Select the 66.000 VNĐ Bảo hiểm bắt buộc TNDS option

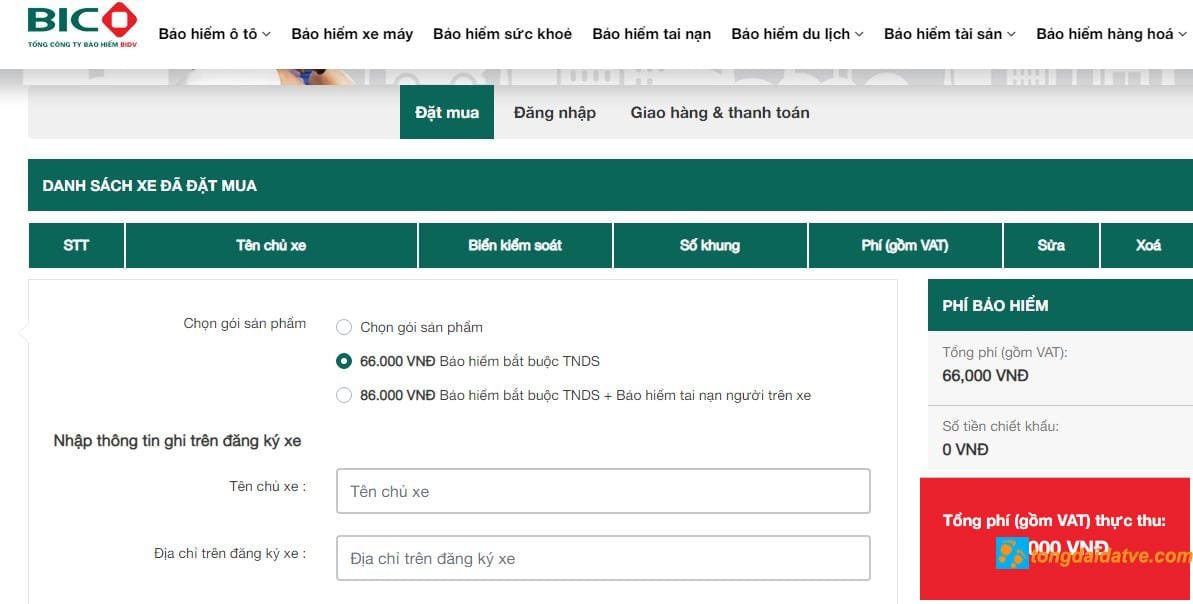pyautogui.click(x=344, y=361)
